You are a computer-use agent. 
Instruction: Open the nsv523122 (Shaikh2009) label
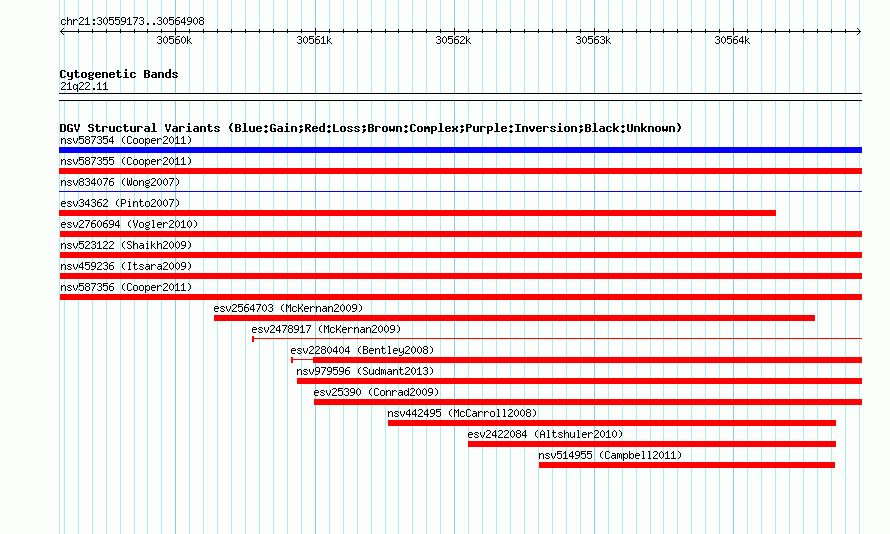(126, 245)
